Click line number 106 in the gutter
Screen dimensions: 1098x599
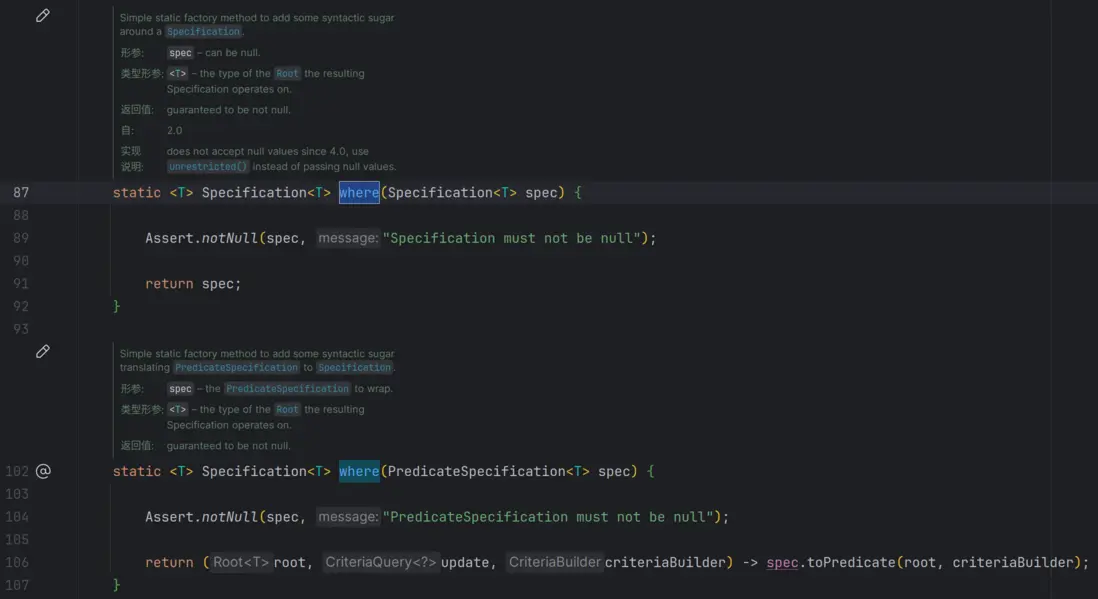[17, 563]
